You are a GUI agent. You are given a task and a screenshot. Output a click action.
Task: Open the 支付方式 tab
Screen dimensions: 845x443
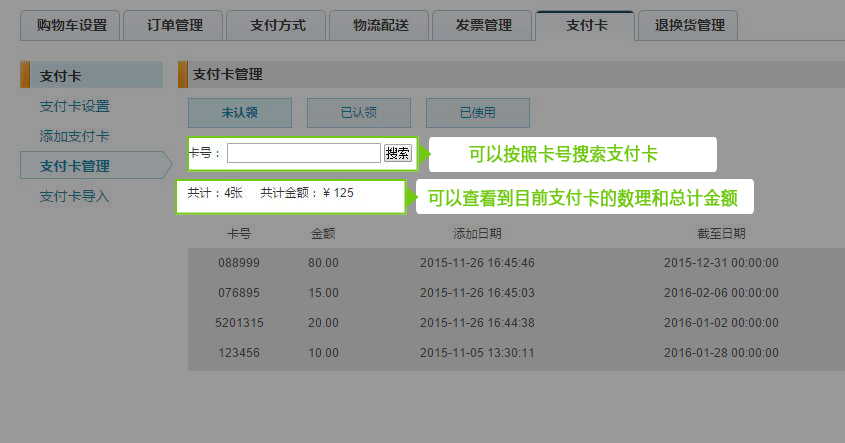[x=276, y=25]
